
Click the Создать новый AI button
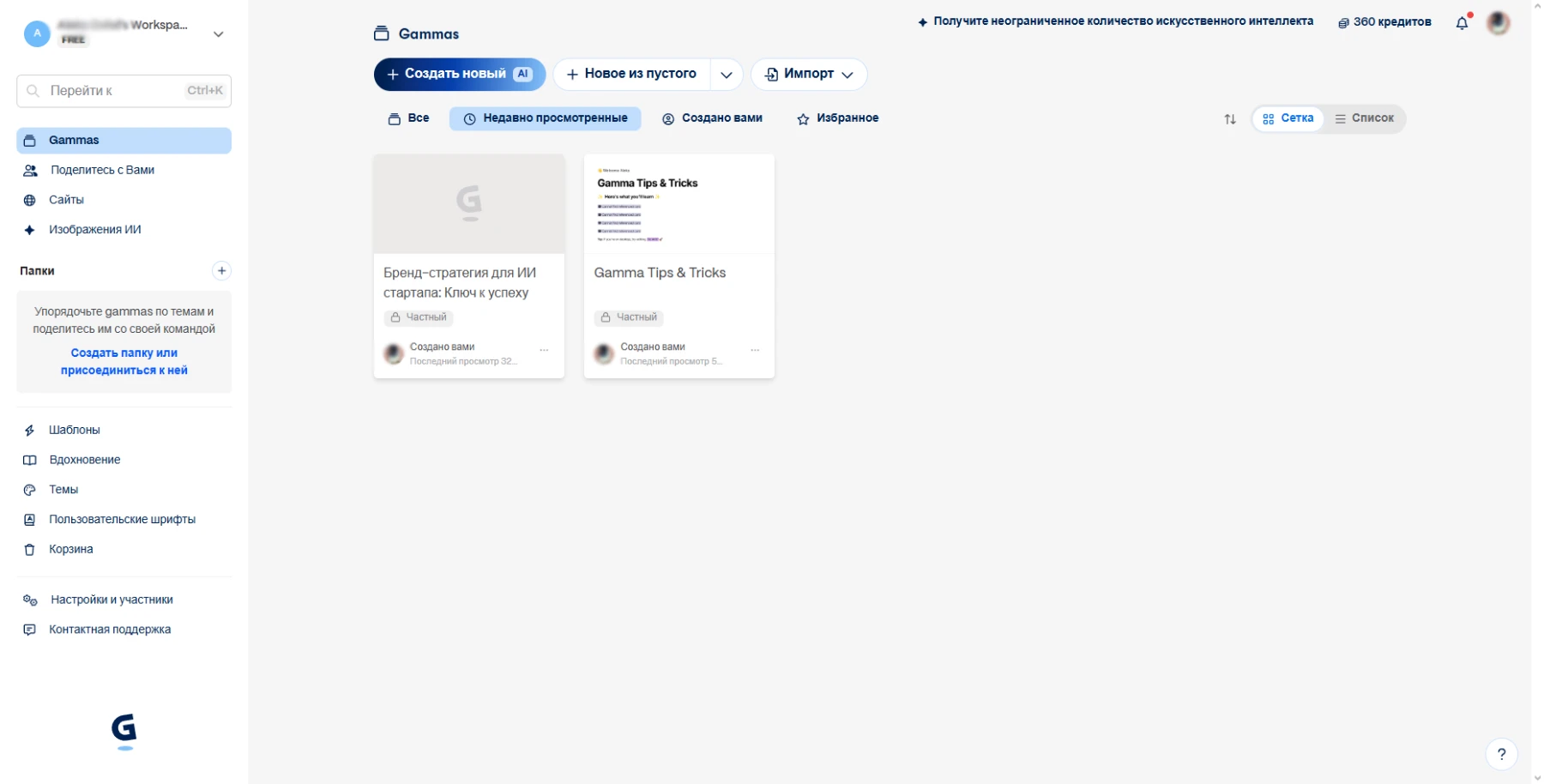pyautogui.click(x=459, y=75)
